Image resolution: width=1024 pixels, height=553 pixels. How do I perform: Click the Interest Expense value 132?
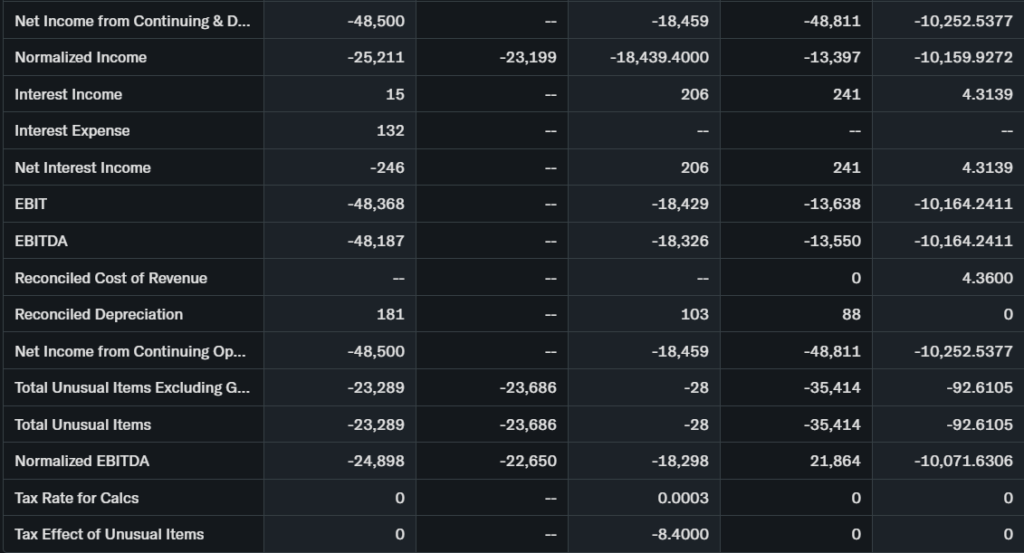394,131
